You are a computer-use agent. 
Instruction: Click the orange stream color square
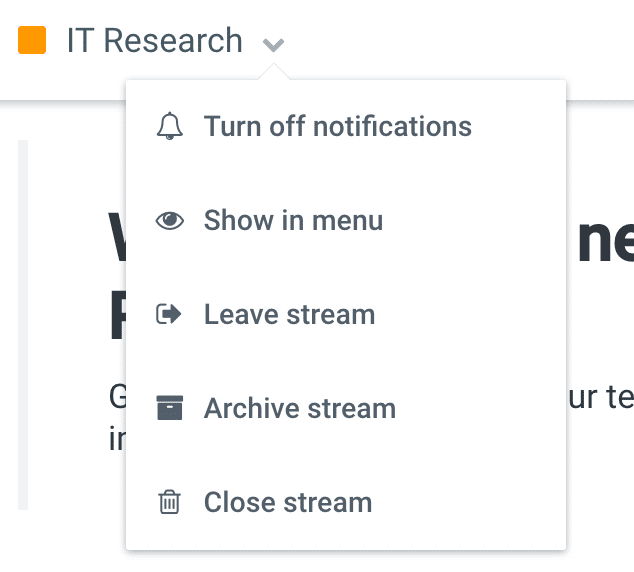pyautogui.click(x=32, y=41)
